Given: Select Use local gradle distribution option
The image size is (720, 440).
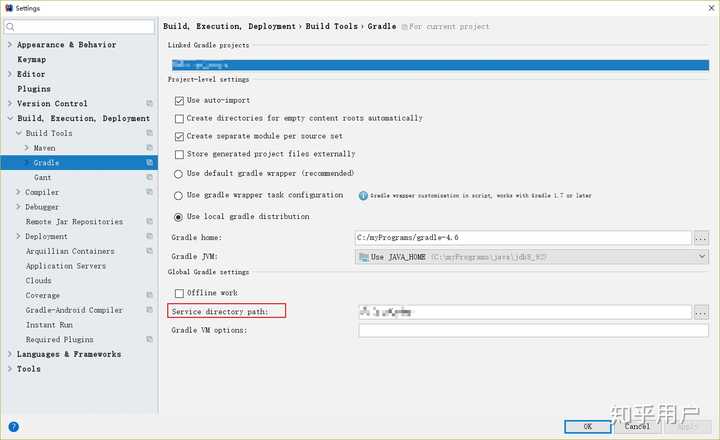Looking at the screenshot, I should pyautogui.click(x=178, y=217).
